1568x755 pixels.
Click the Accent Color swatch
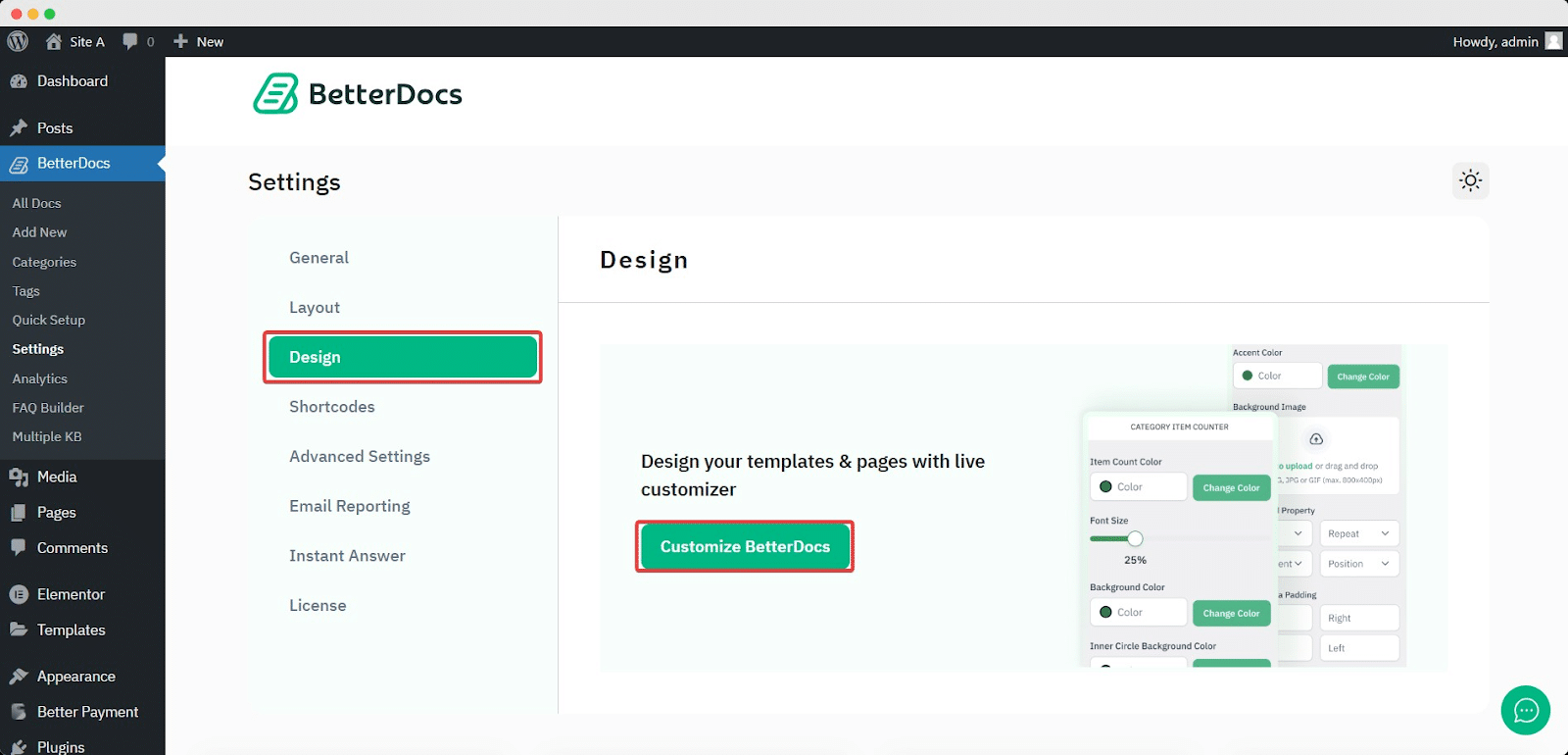(x=1248, y=376)
